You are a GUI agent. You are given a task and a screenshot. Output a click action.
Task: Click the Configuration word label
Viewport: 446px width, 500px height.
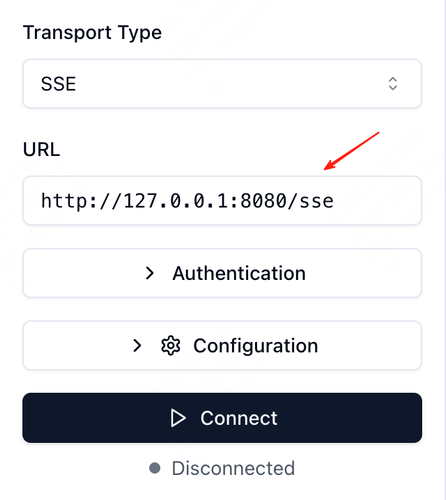coord(256,346)
